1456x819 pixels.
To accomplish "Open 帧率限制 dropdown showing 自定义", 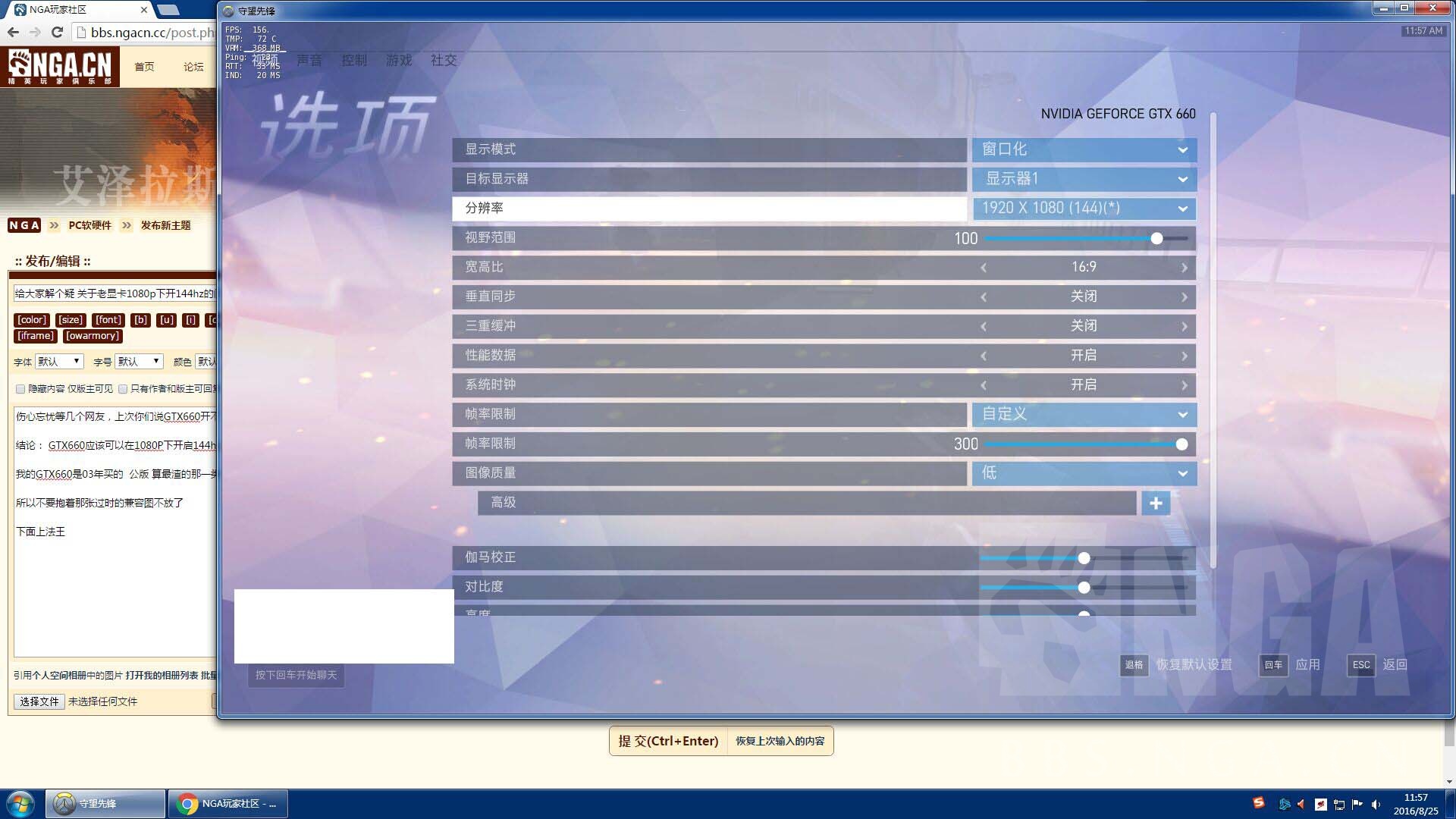I will 1084,414.
